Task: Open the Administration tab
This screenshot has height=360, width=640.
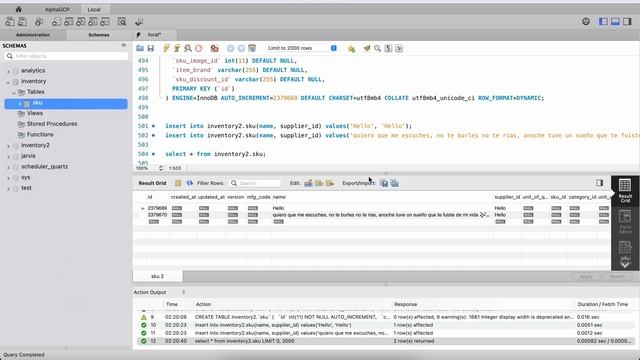Action: click(33, 35)
